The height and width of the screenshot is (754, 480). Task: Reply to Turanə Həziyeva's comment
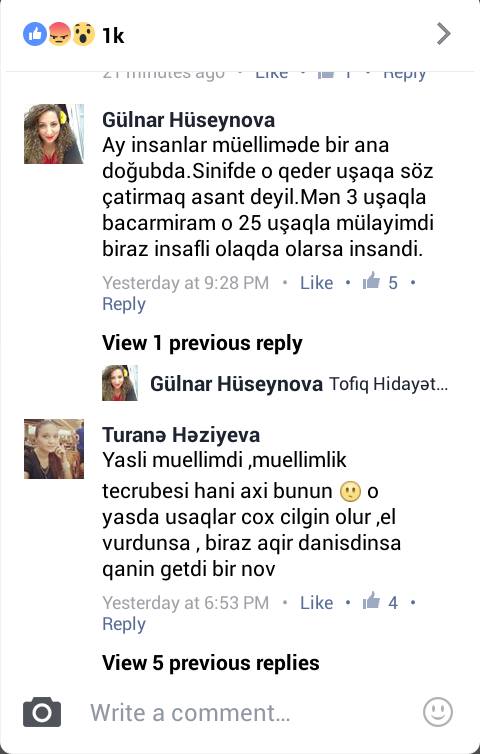124,624
